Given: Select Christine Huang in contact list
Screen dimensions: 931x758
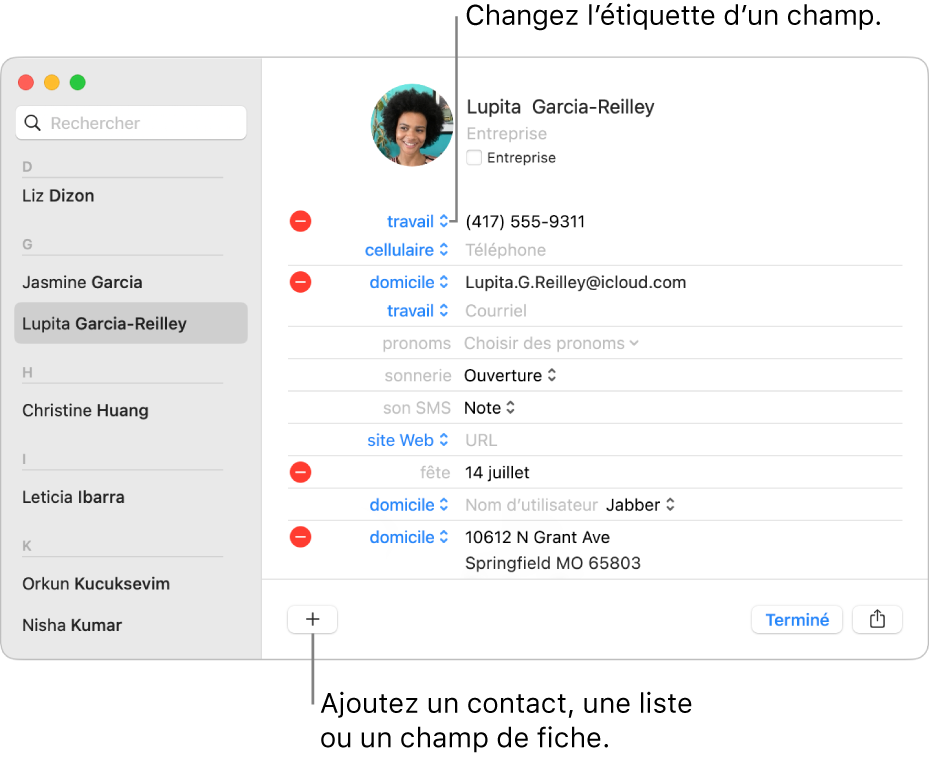Looking at the screenshot, I should click(86, 410).
